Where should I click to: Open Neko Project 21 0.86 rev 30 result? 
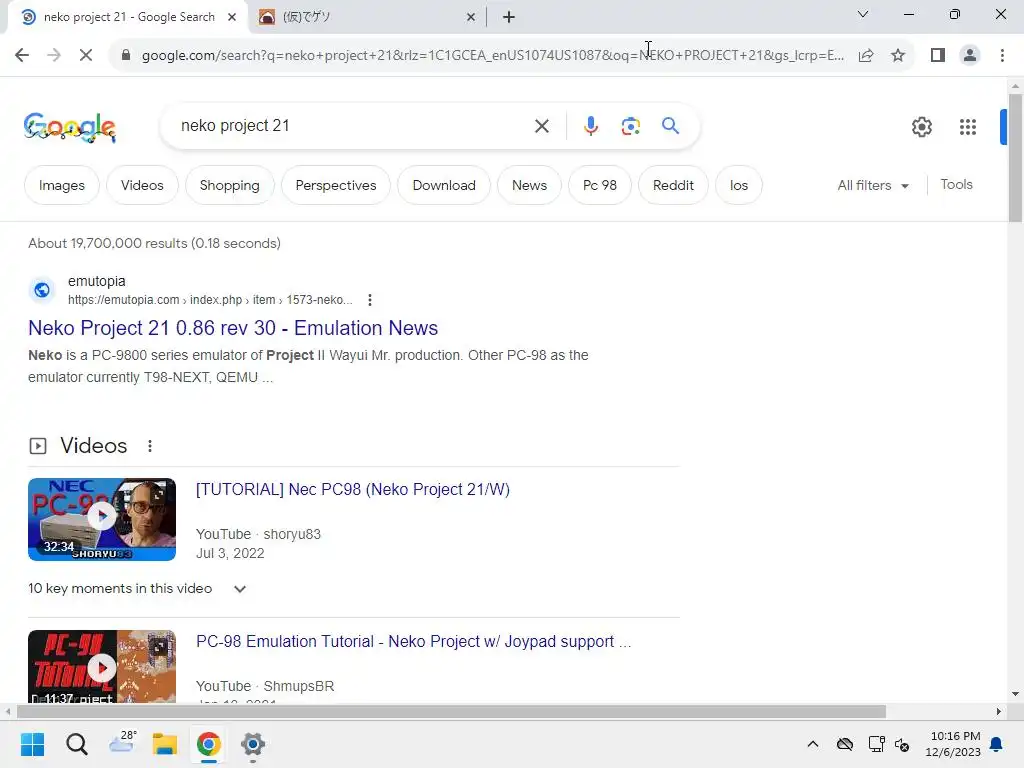pyautogui.click(x=233, y=328)
